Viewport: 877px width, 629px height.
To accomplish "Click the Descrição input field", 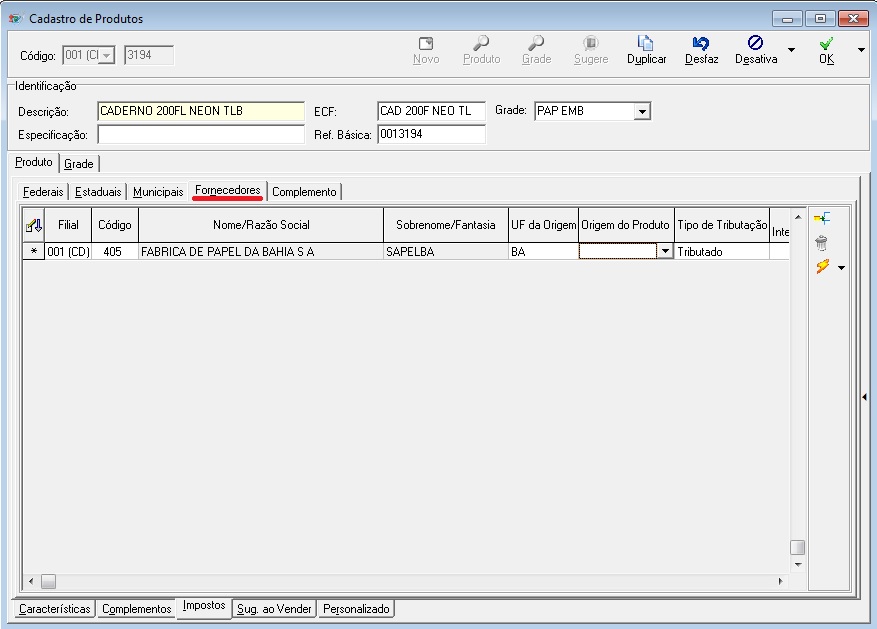I will tap(201, 111).
